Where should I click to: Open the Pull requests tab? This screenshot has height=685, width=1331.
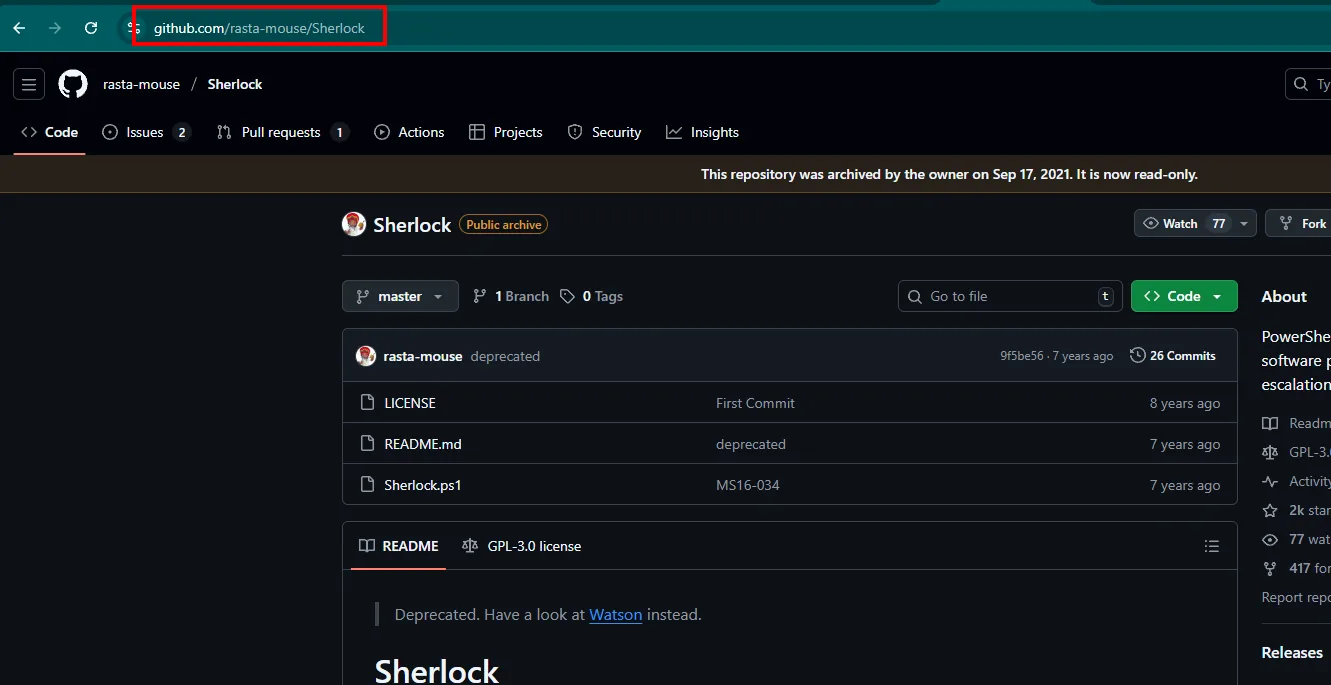(x=282, y=132)
